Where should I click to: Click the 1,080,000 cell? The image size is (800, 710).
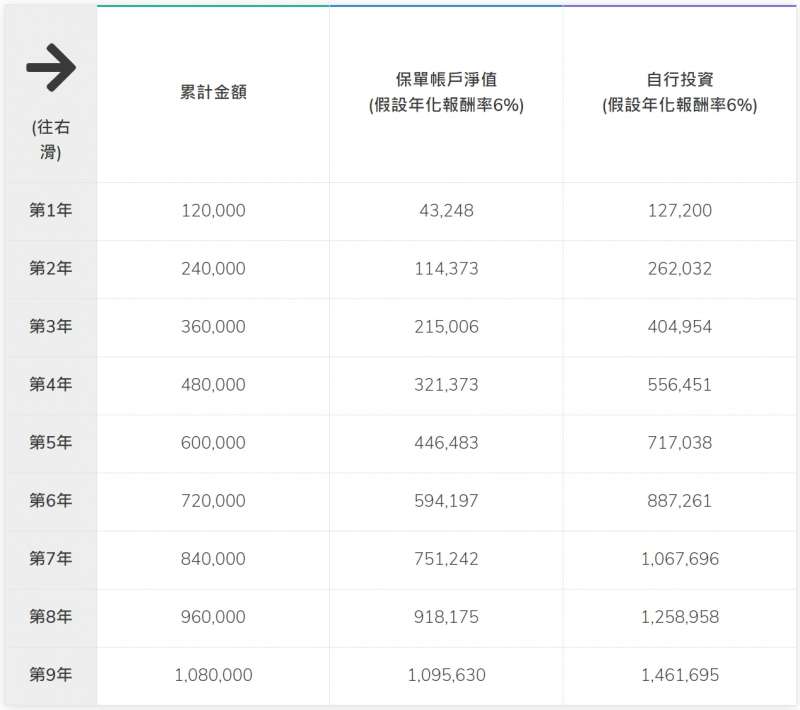coord(213,676)
